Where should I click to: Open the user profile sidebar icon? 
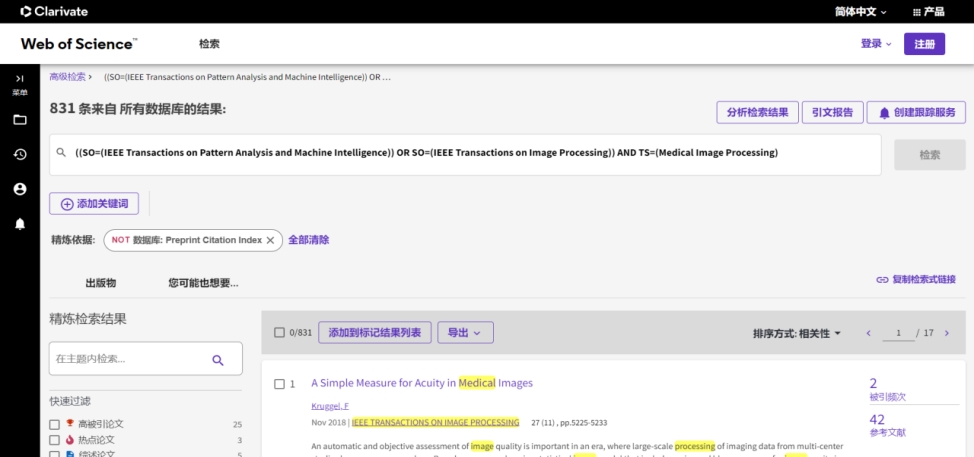(20, 189)
